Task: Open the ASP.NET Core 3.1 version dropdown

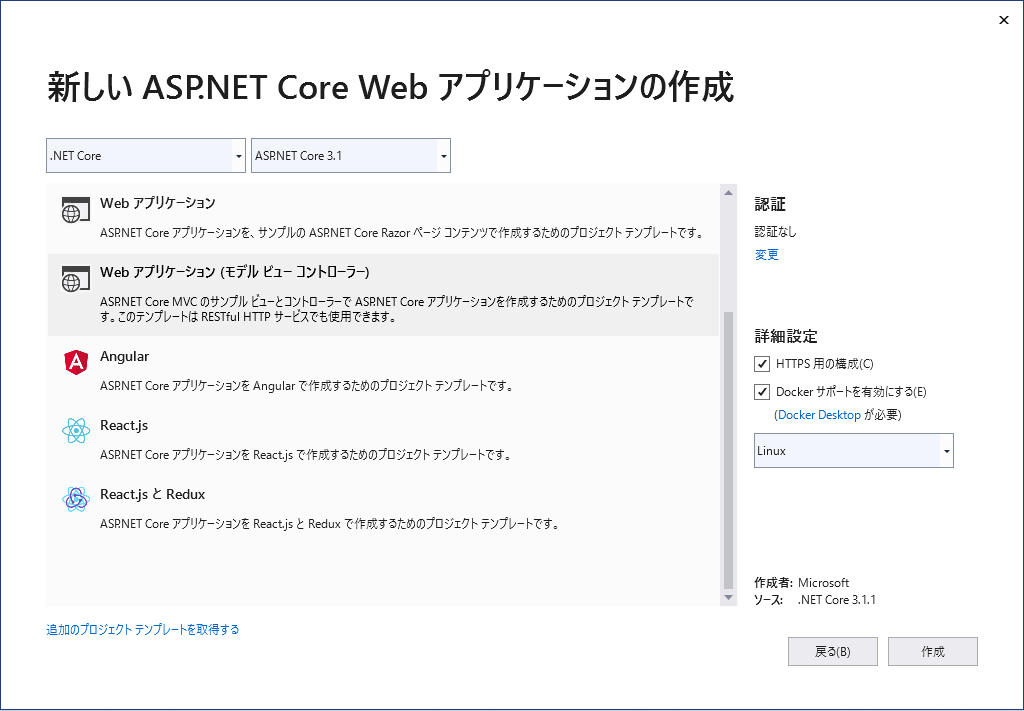Action: click(x=351, y=155)
